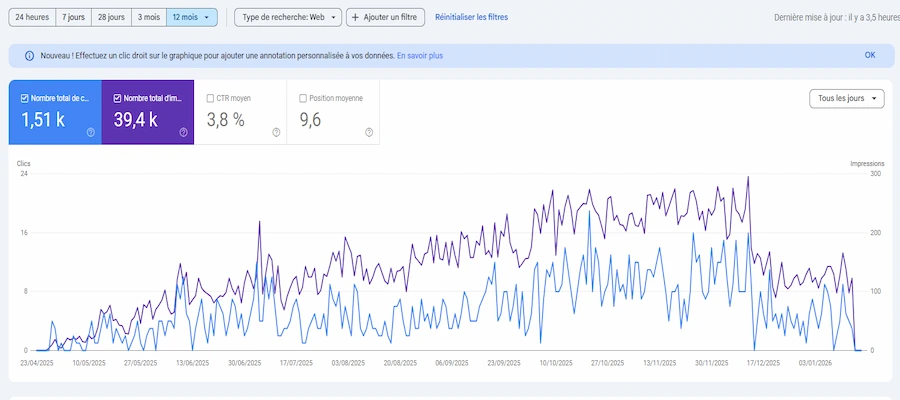
Task: Uncheck Nombre total d'impressions checkbox
Action: [x=118, y=98]
